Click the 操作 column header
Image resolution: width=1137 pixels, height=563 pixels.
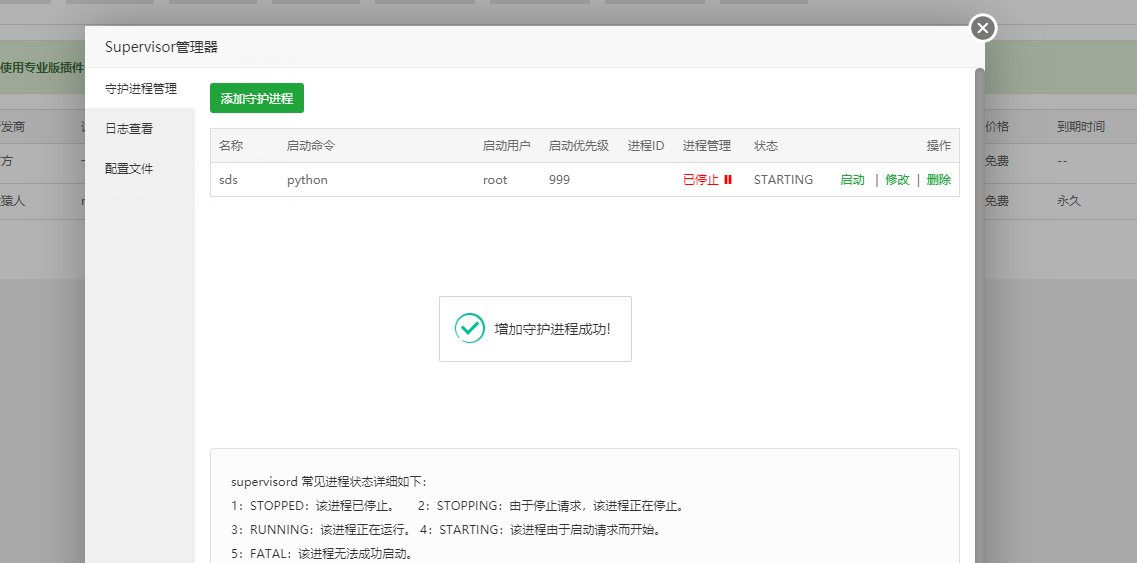tap(938, 146)
